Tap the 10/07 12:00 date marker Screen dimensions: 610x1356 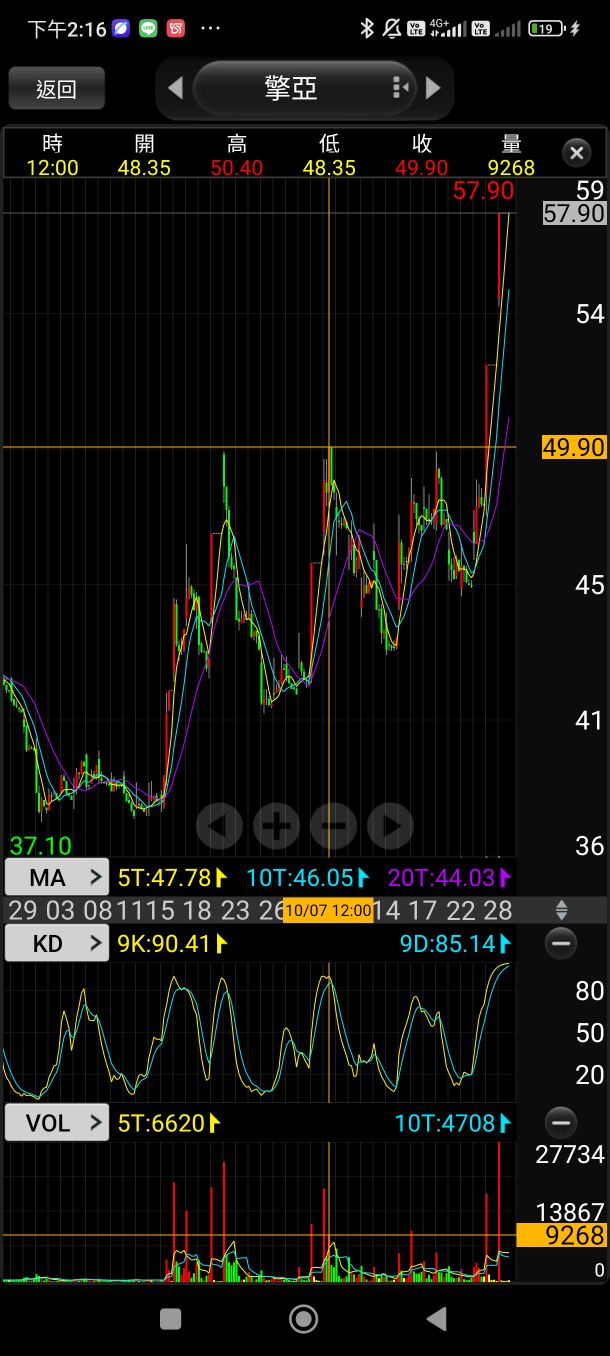tap(329, 910)
